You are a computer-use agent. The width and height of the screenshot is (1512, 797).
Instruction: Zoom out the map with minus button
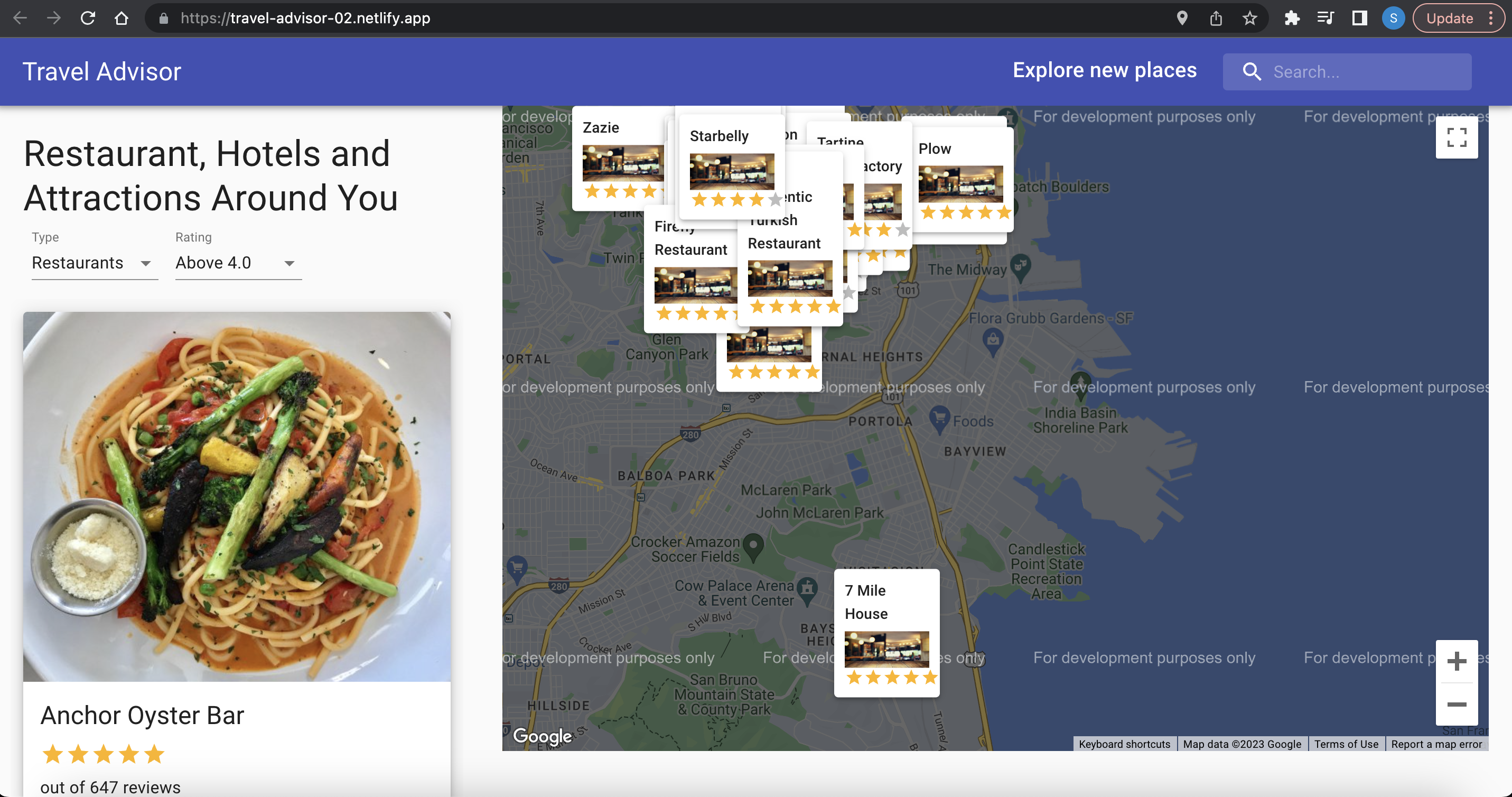1456,704
